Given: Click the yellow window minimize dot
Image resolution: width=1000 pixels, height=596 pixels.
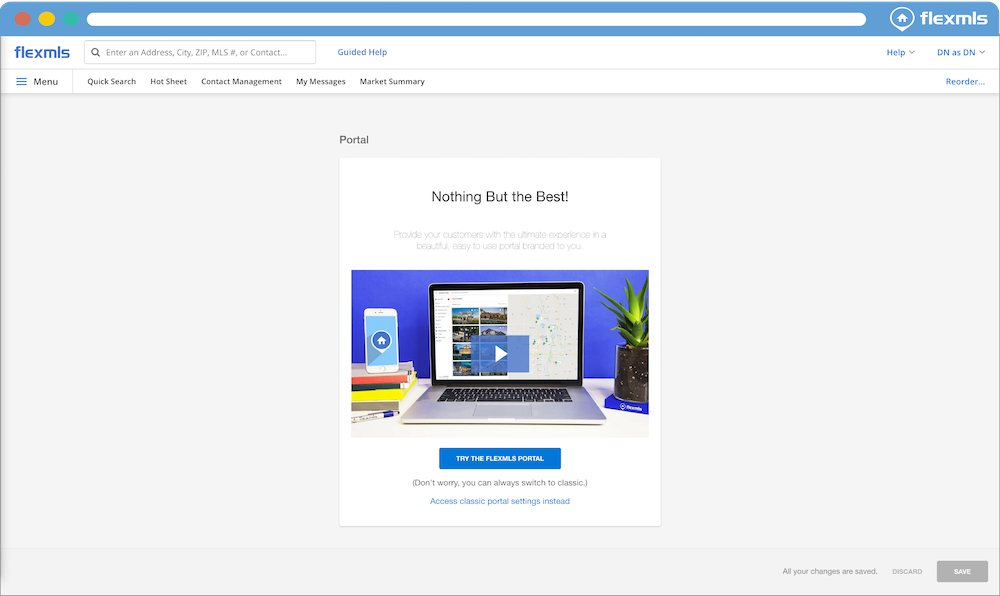Looking at the screenshot, I should point(47,19).
